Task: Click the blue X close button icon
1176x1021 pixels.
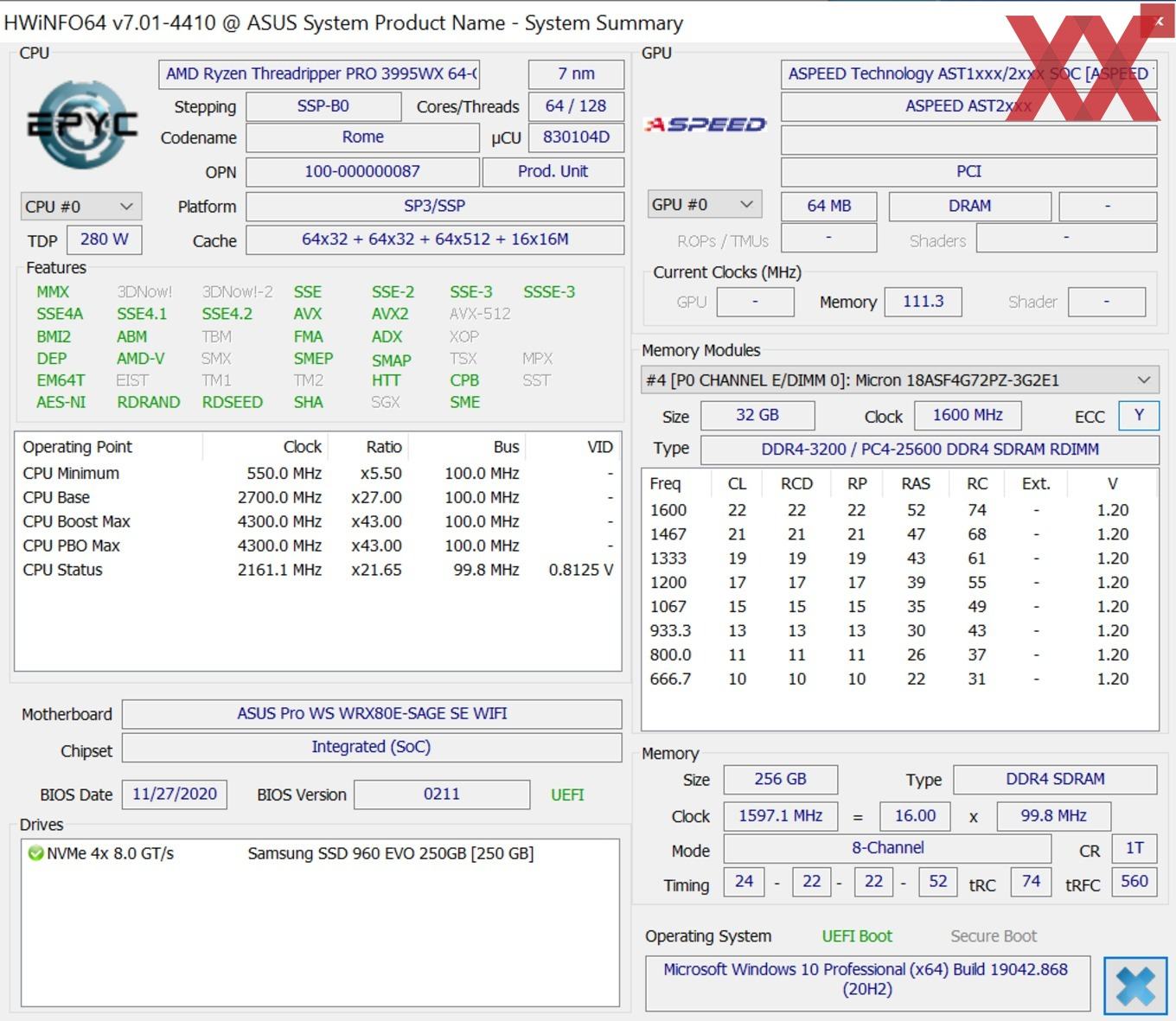Action: click(1135, 986)
